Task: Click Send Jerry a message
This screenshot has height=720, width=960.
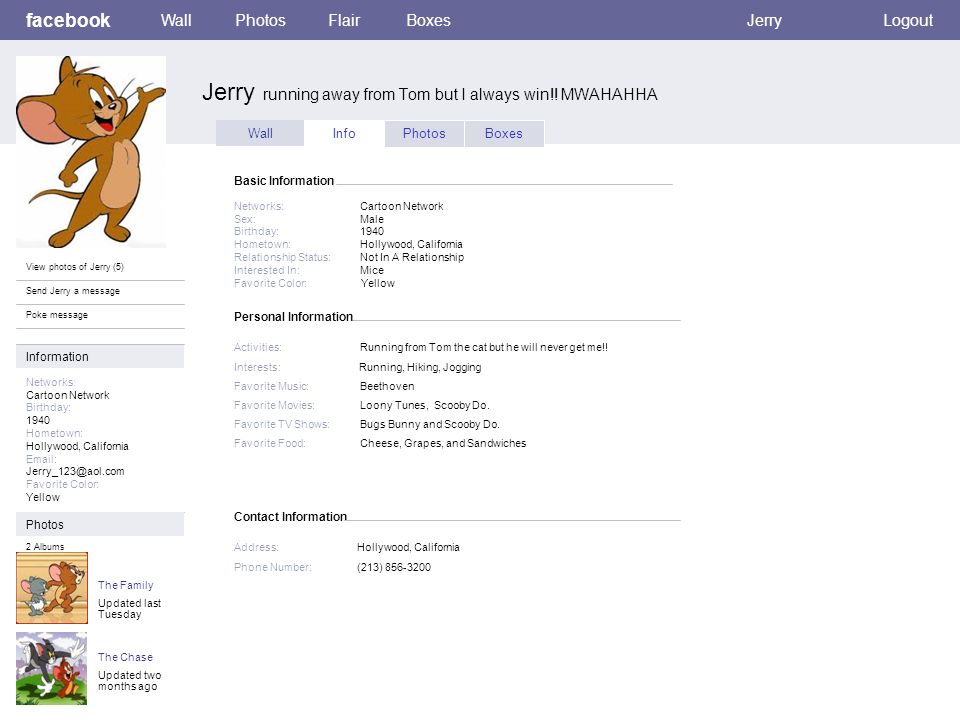Action: (x=73, y=291)
